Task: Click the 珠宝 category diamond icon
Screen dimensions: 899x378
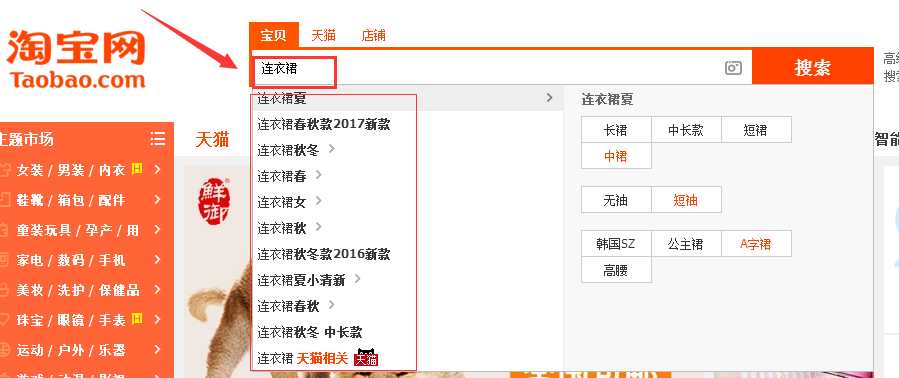Action: pos(5,319)
